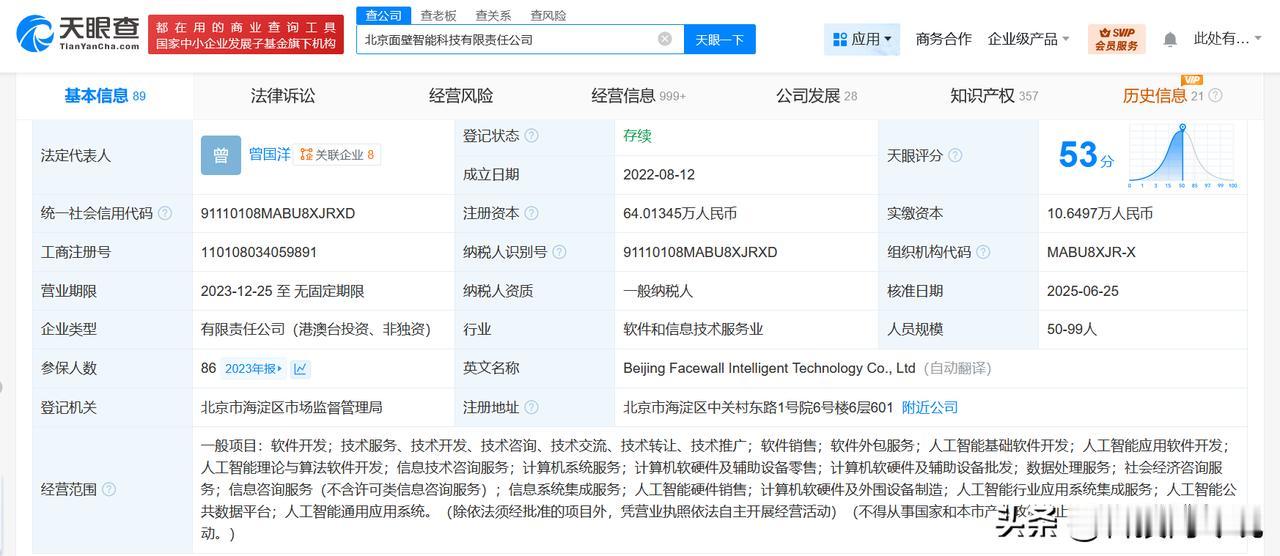Image resolution: width=1280 pixels, height=556 pixels.
Task: Open the 历史信息 VIP tab
Action: point(1162,96)
